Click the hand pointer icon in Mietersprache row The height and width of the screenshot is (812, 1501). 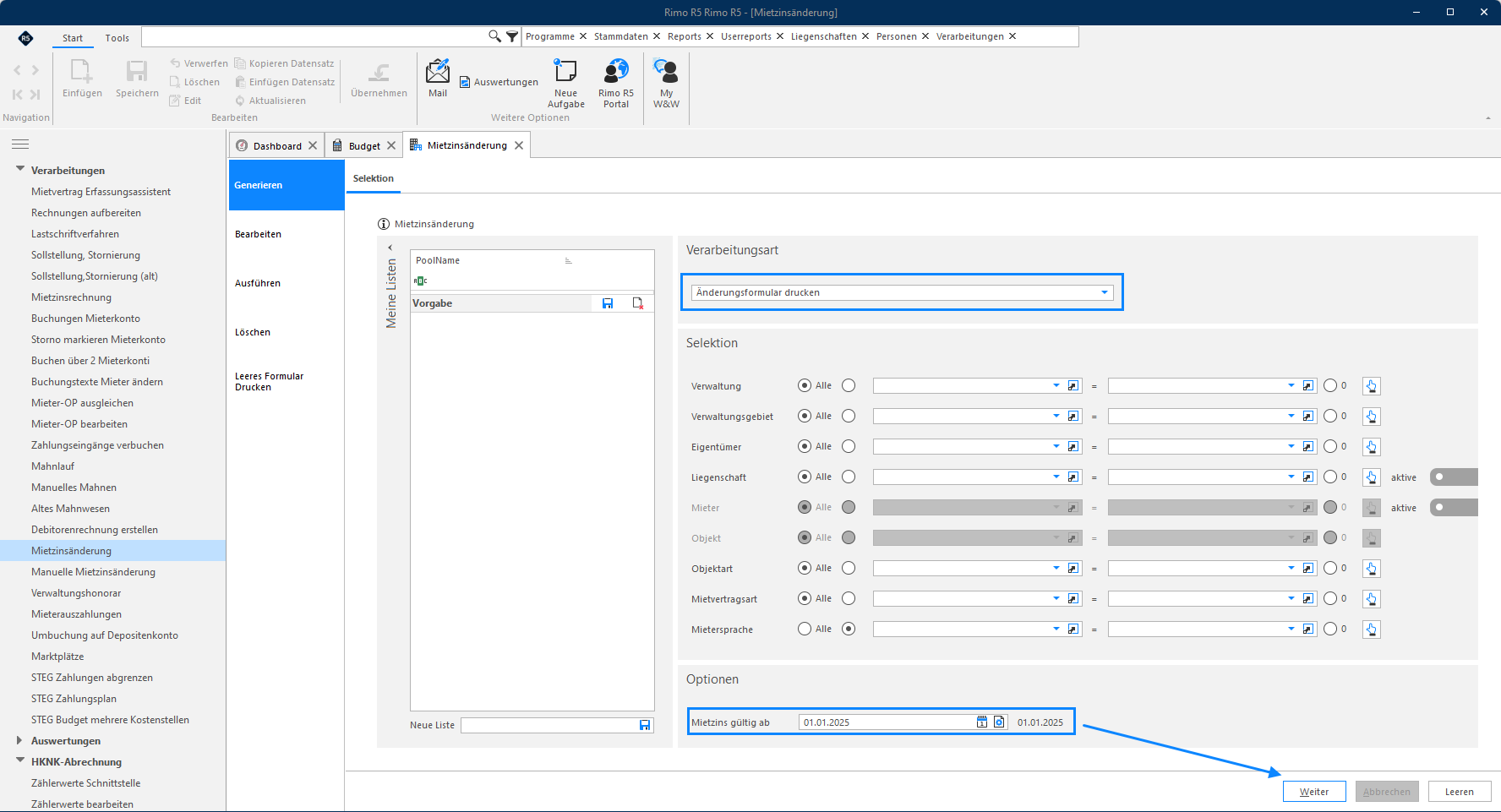(x=1372, y=629)
